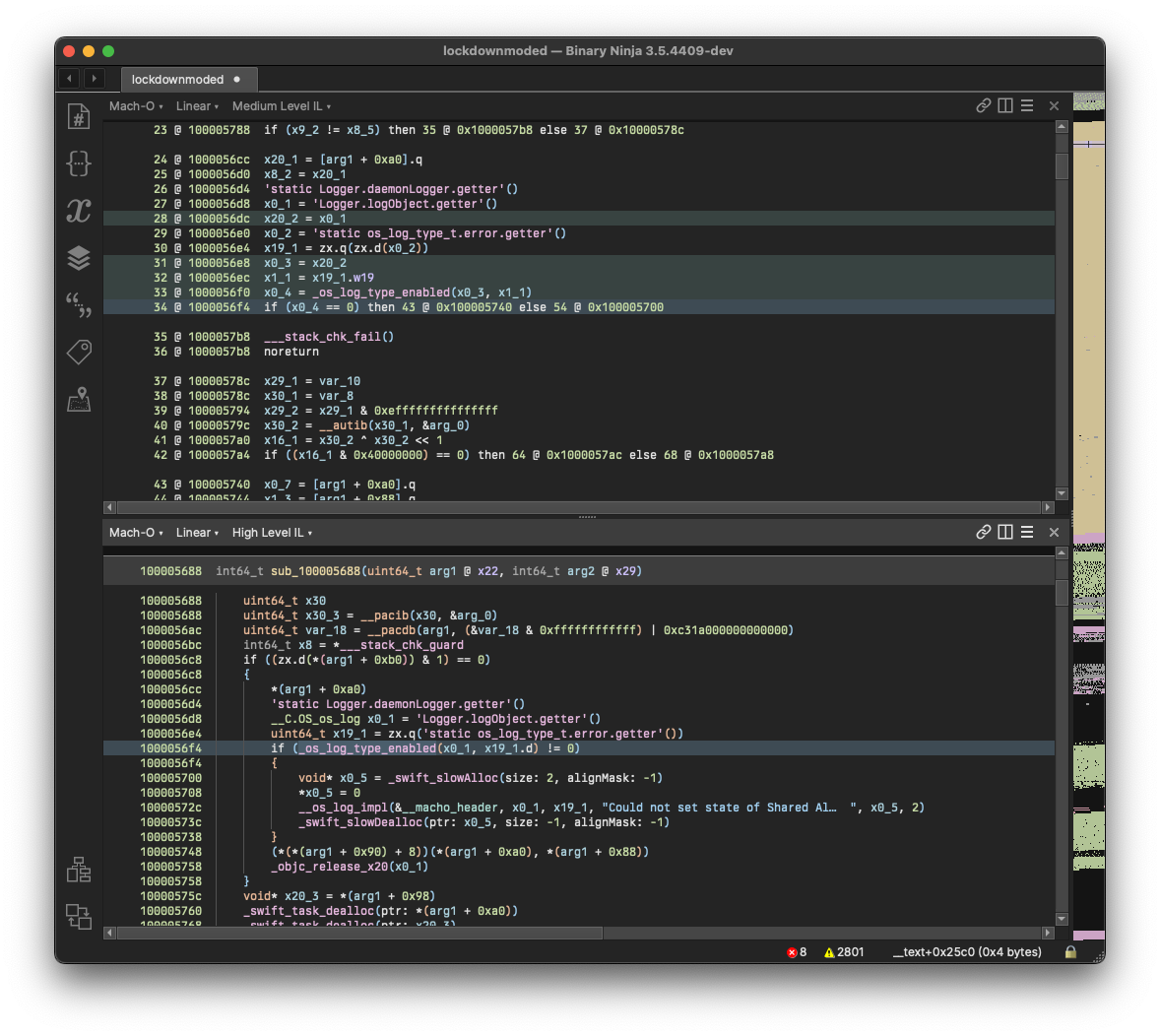
Task: Open the High Level IL view dropdown
Action: (266, 533)
